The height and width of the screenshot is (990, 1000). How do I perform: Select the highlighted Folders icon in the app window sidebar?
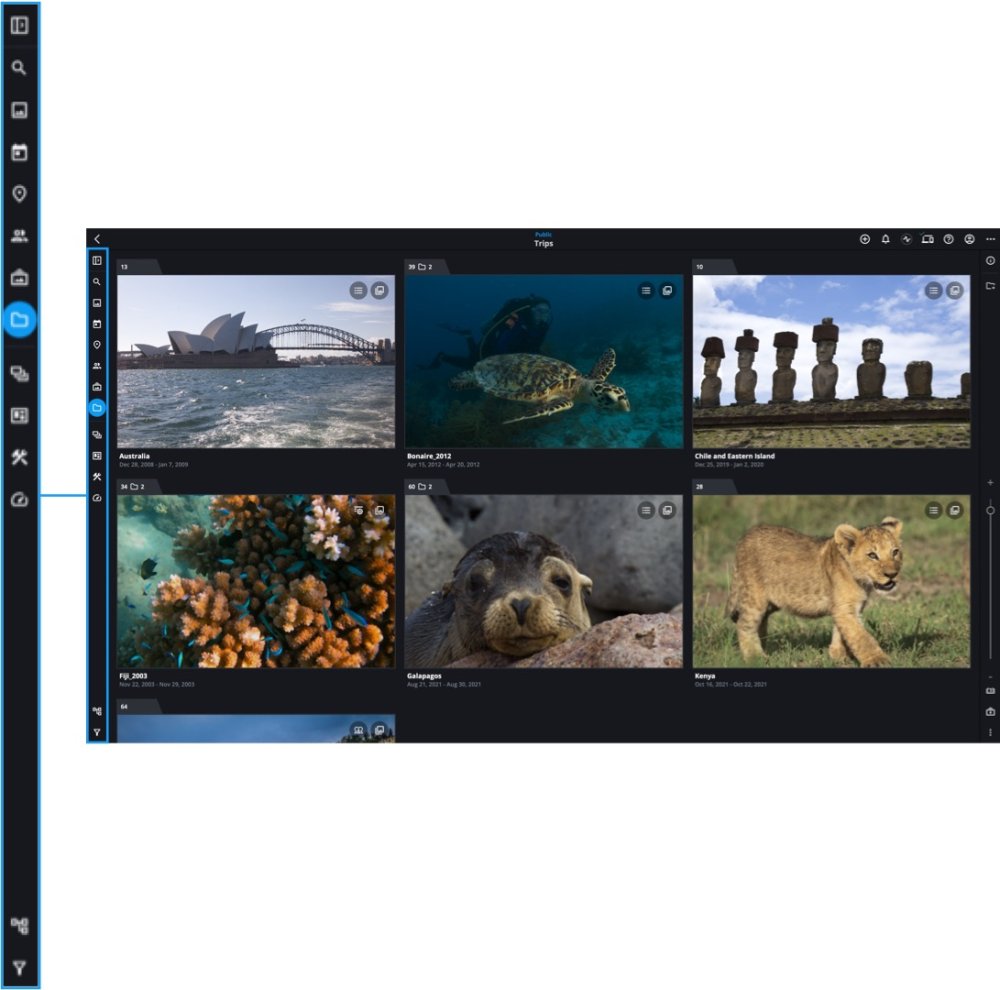point(97,408)
